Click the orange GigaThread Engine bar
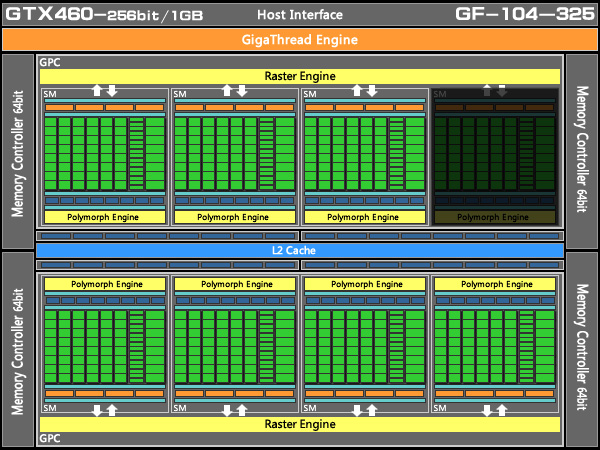Viewport: 600px width, 450px height. 300,40
